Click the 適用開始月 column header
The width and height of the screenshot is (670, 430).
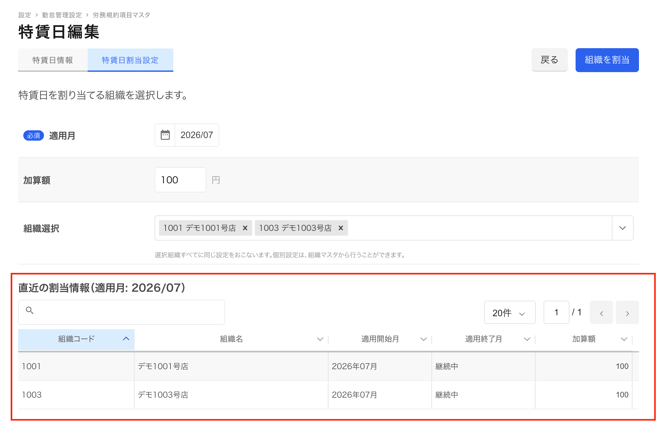(380, 339)
